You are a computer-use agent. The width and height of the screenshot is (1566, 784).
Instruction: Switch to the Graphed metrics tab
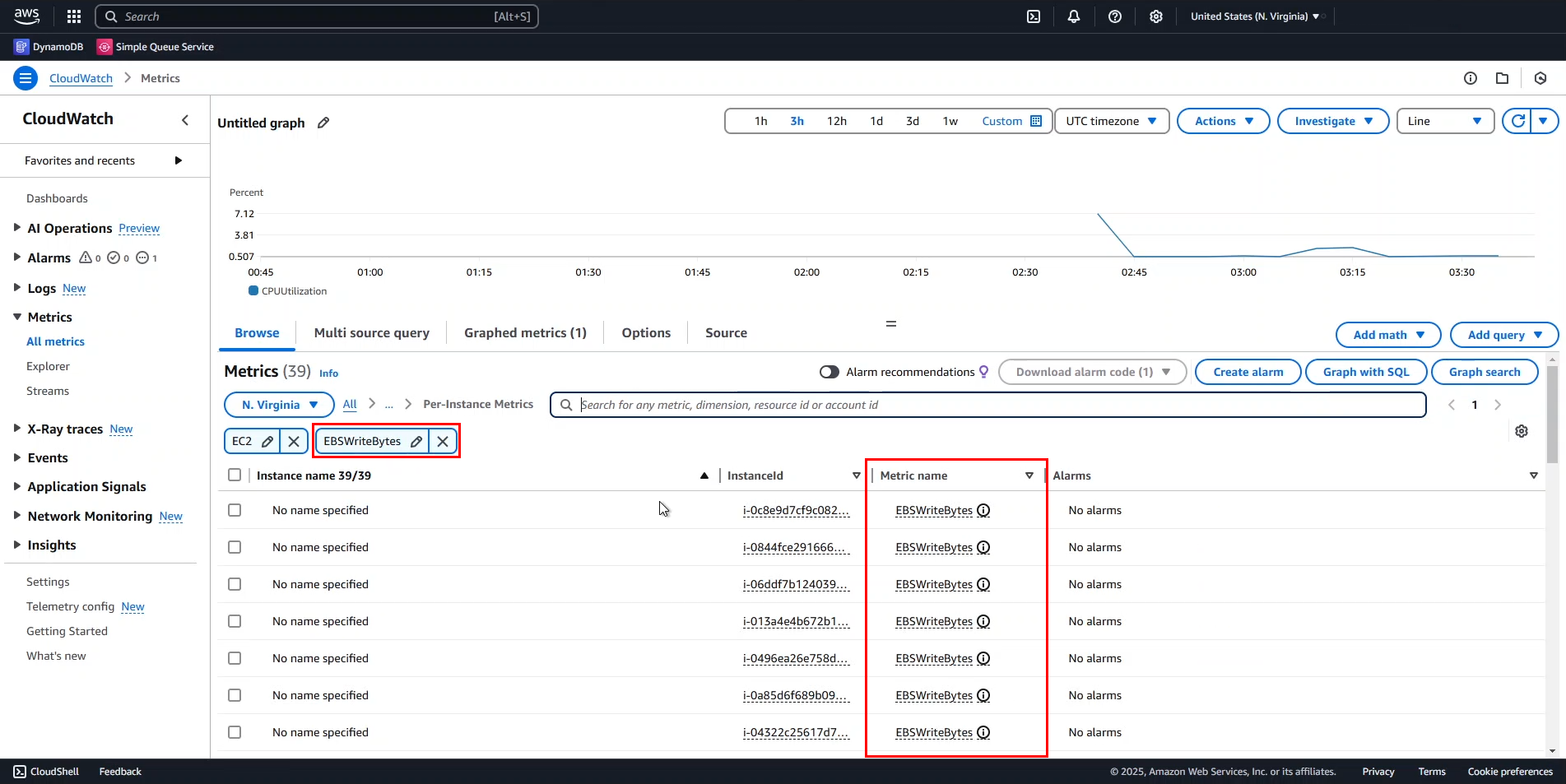tap(524, 332)
